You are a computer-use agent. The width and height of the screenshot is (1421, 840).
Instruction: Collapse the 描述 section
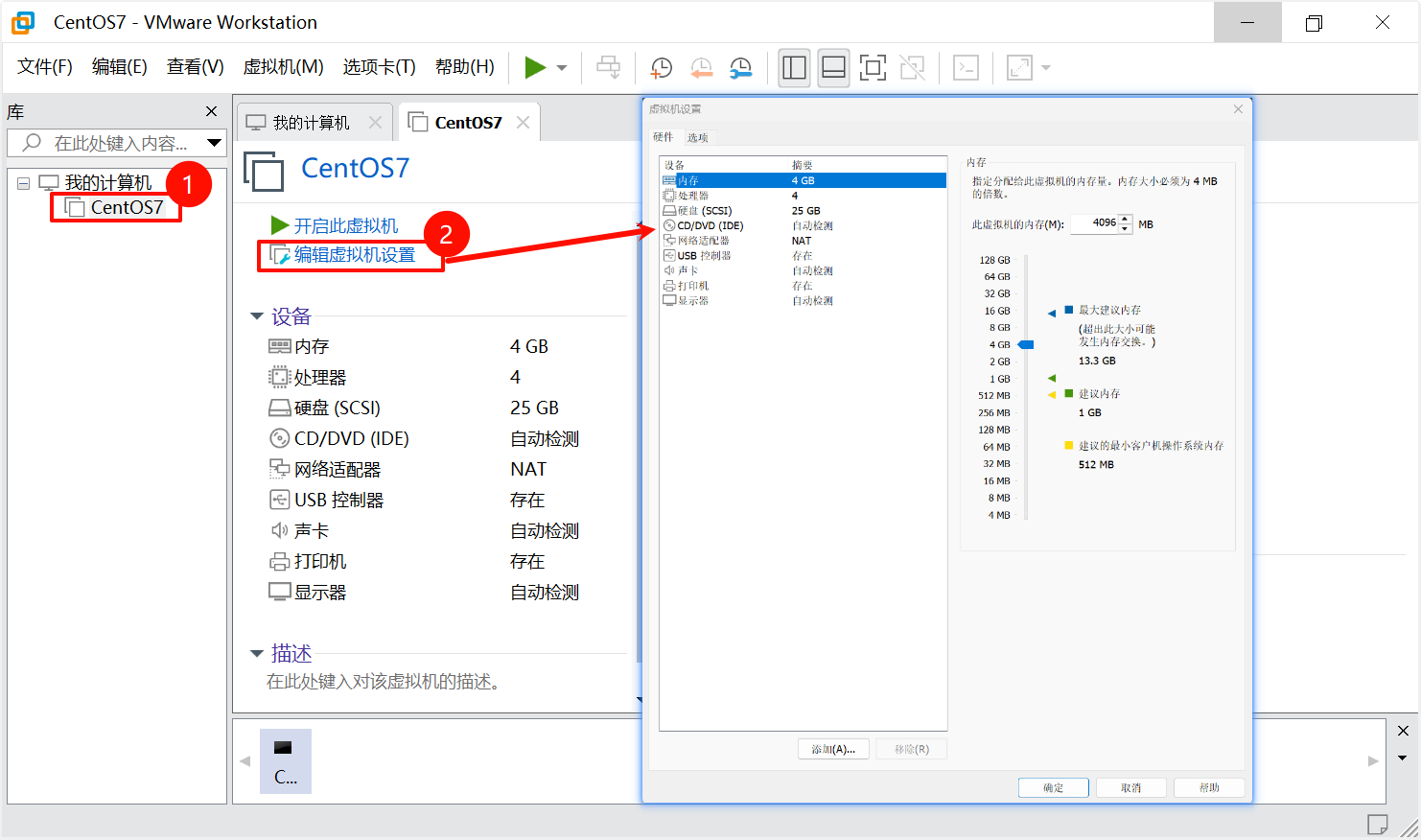[257, 653]
